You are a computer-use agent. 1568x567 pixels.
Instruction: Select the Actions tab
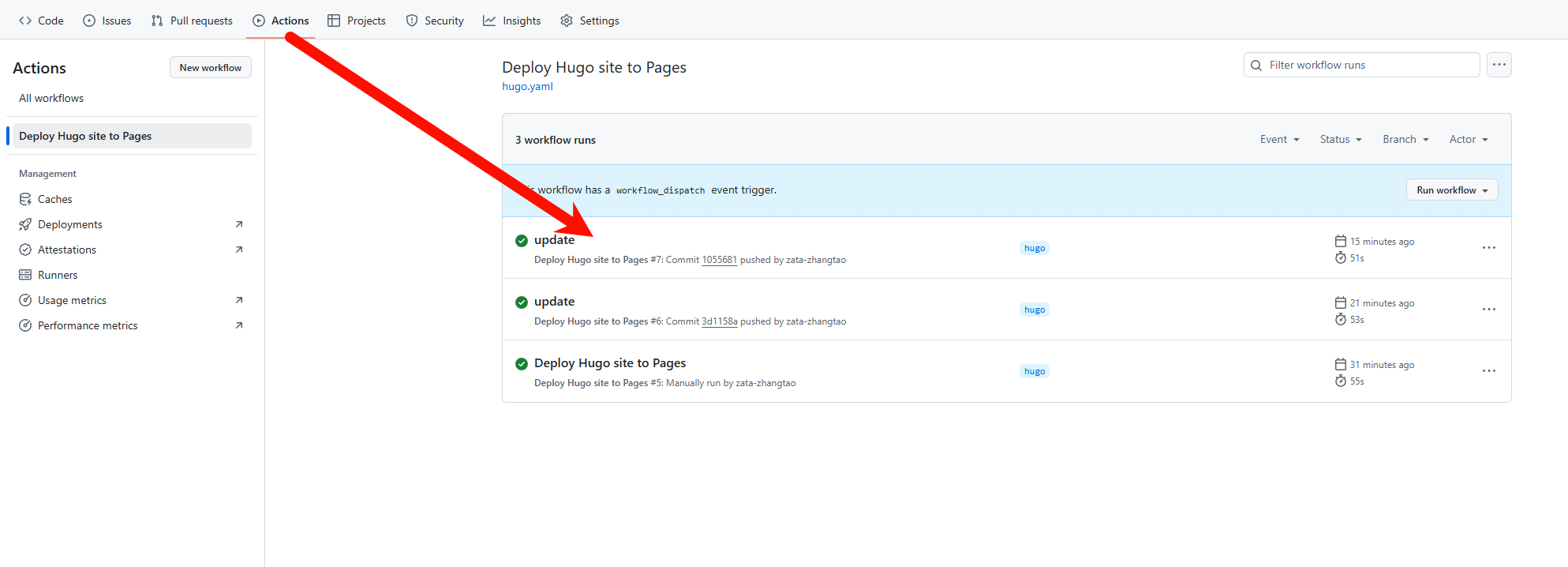281,21
